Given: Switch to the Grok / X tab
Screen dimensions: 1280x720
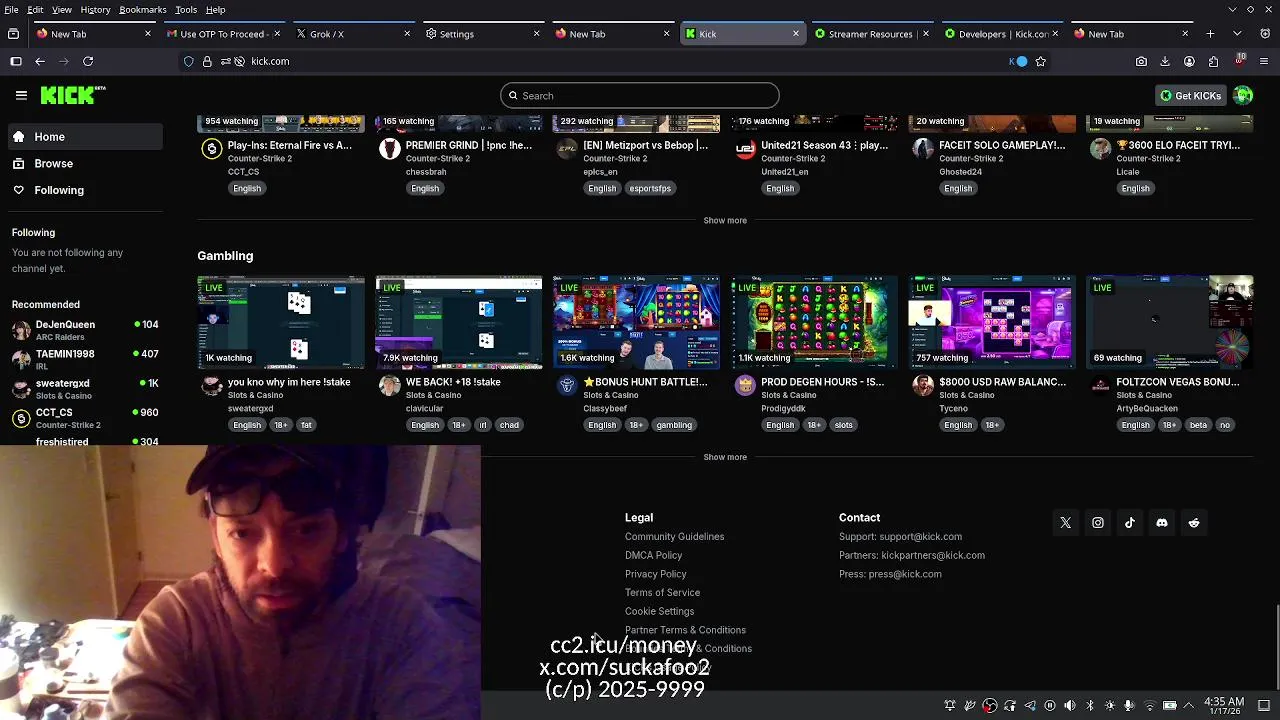Looking at the screenshot, I should (353, 34).
